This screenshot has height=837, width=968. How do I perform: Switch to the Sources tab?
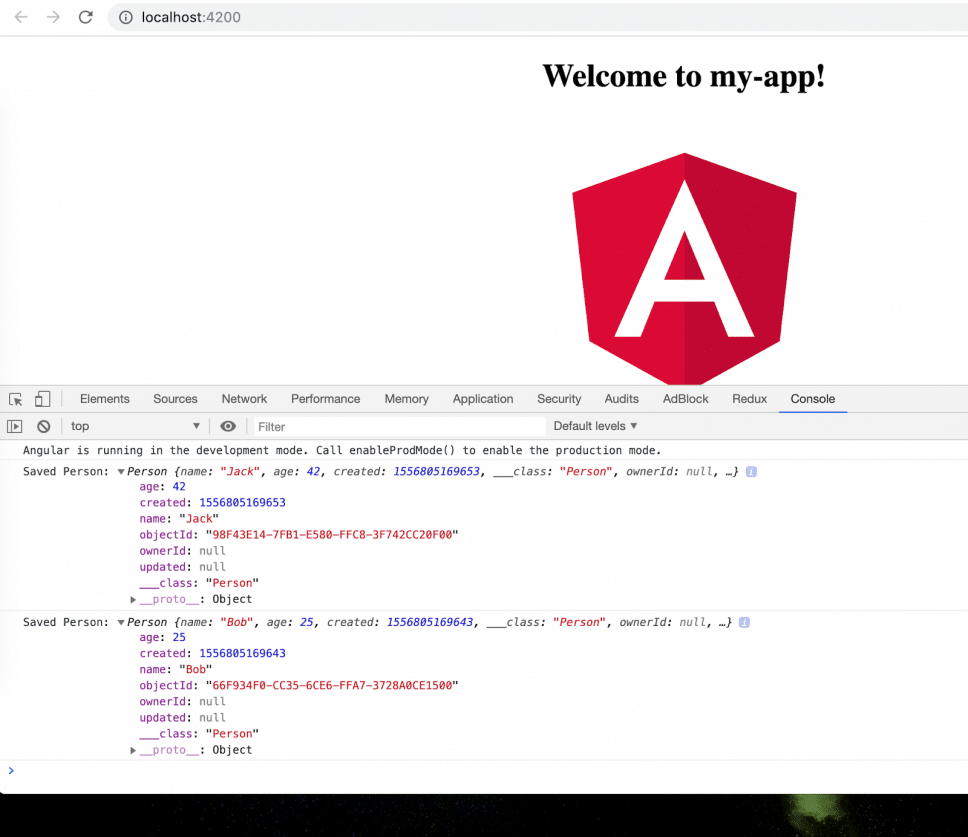(x=175, y=399)
